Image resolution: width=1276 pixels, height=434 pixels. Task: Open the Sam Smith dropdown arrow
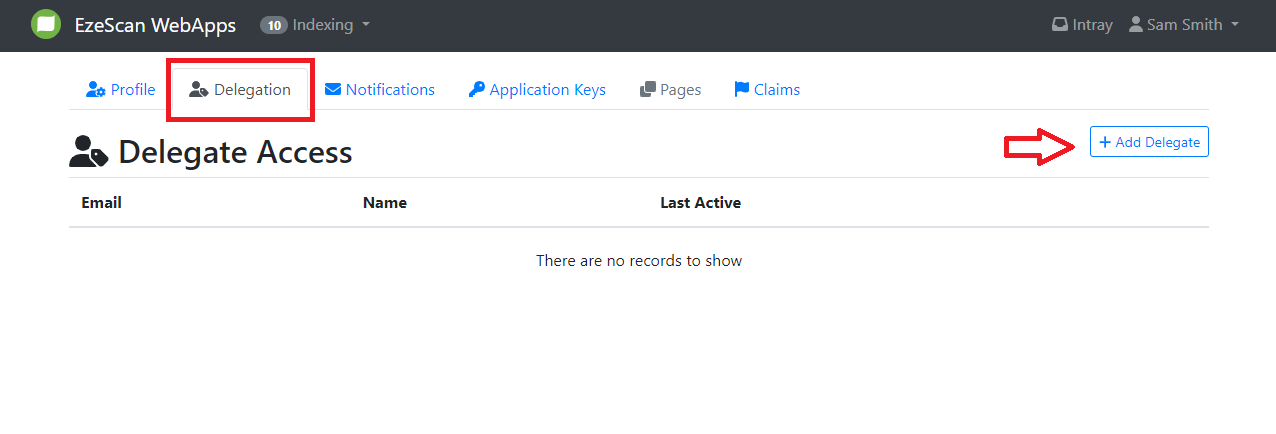pos(1235,25)
